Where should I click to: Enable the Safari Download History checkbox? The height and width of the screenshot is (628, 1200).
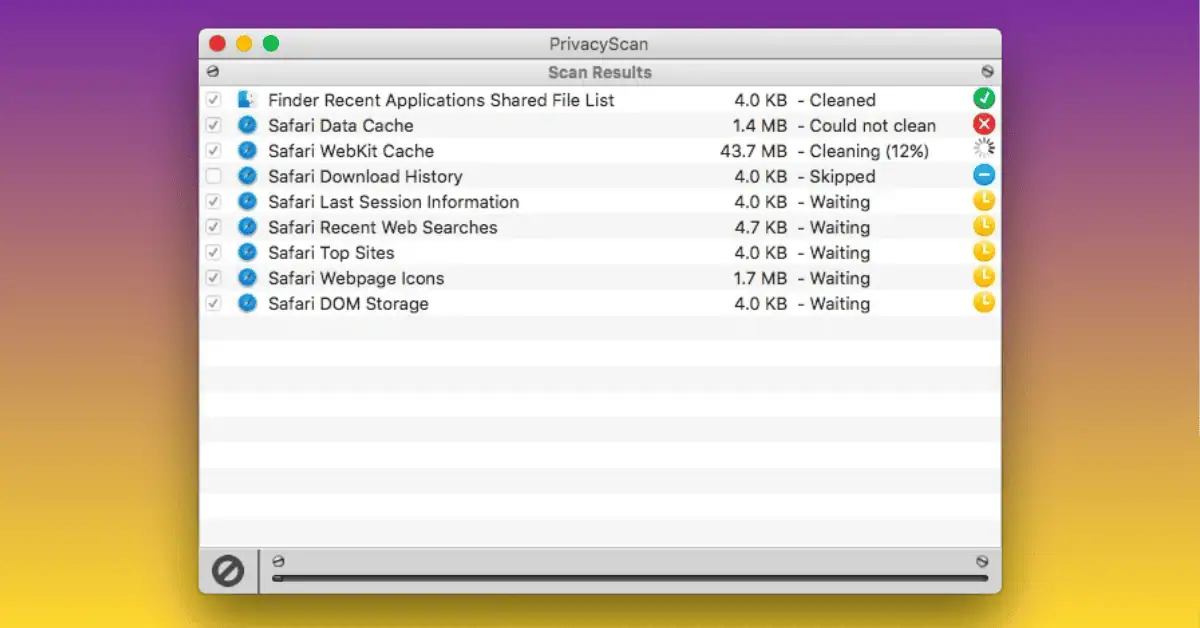[x=213, y=175]
